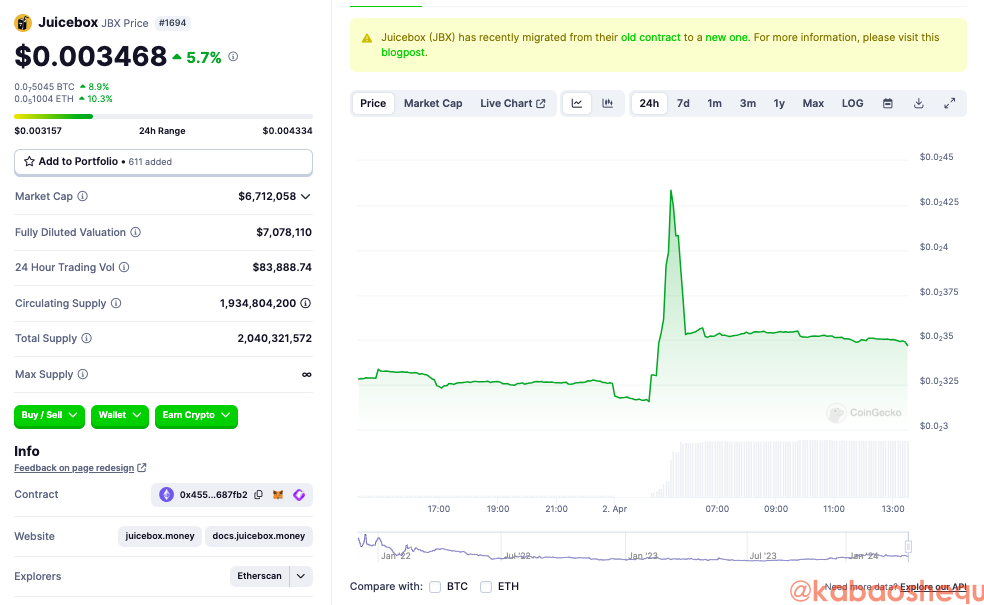Select the 7d time range
The height and width of the screenshot is (605, 984).
point(683,104)
